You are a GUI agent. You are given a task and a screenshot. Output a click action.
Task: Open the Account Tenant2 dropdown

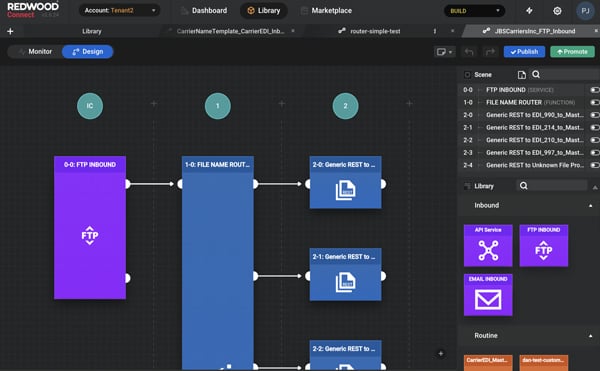click(119, 10)
